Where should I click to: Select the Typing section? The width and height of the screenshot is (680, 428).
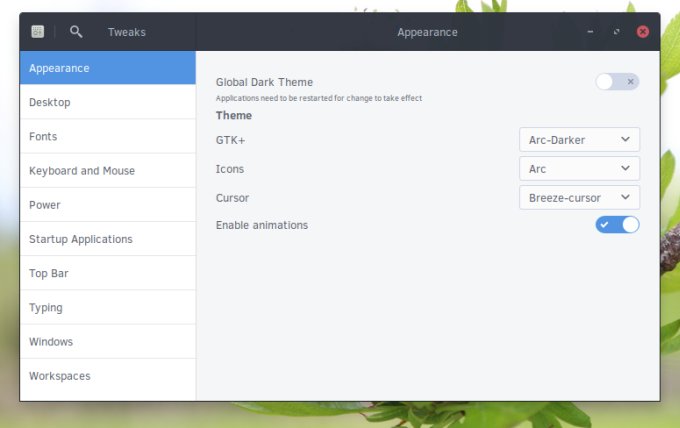pyautogui.click(x=108, y=307)
